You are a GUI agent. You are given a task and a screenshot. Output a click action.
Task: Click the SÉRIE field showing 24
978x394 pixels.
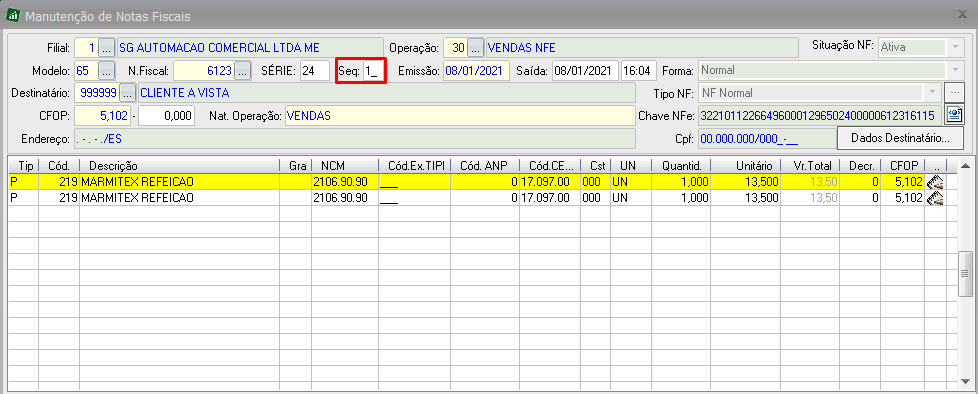tap(315, 70)
